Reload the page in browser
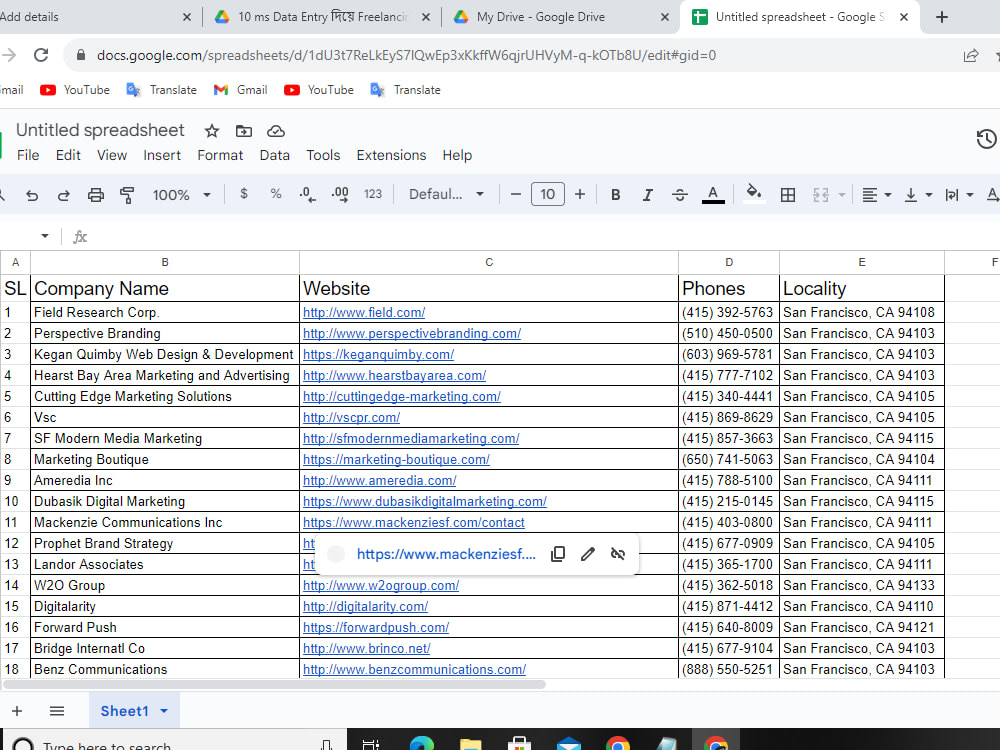This screenshot has width=1000, height=750. click(x=41, y=55)
